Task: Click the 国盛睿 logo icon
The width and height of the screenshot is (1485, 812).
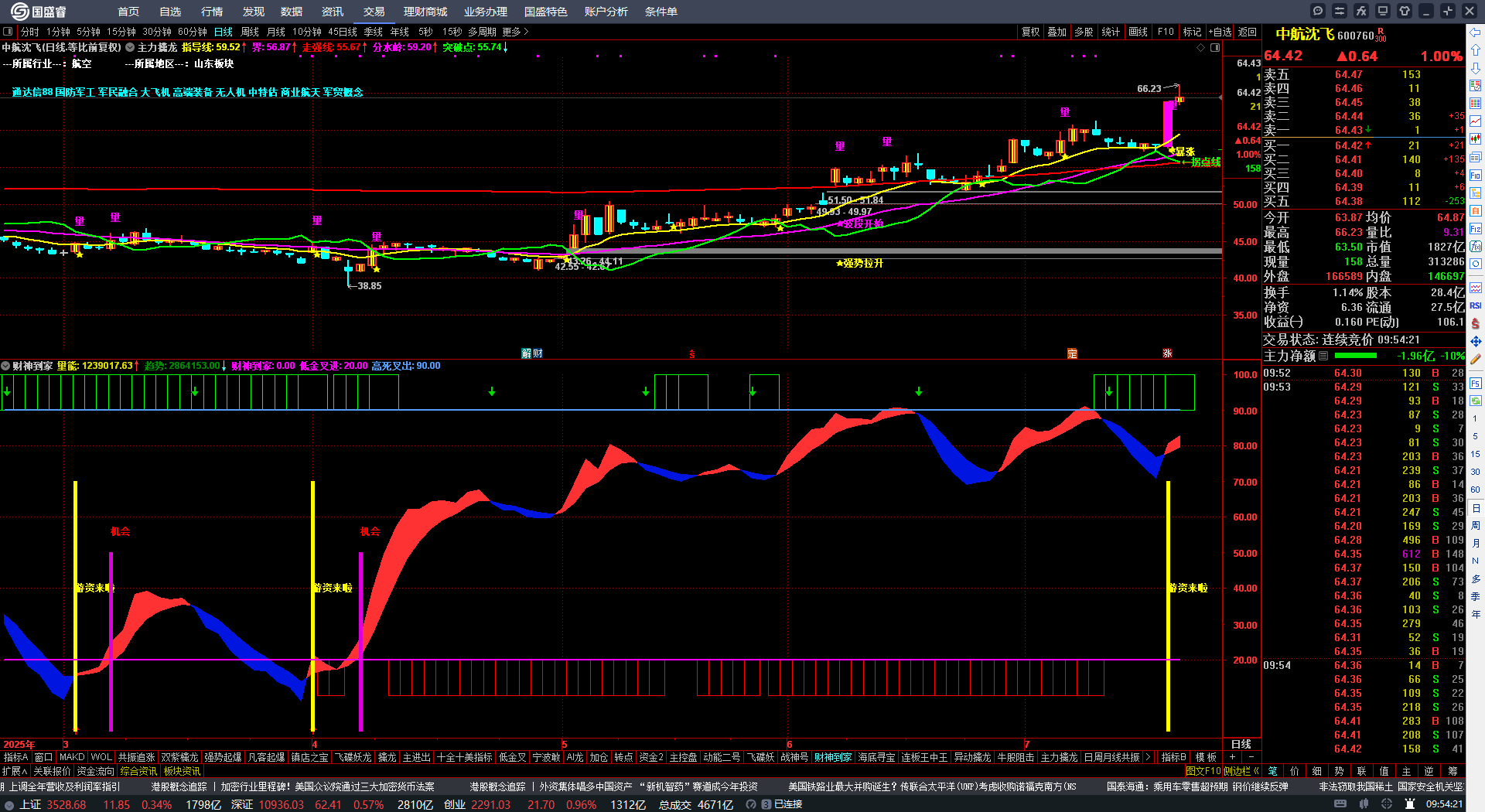Action: 19,11
